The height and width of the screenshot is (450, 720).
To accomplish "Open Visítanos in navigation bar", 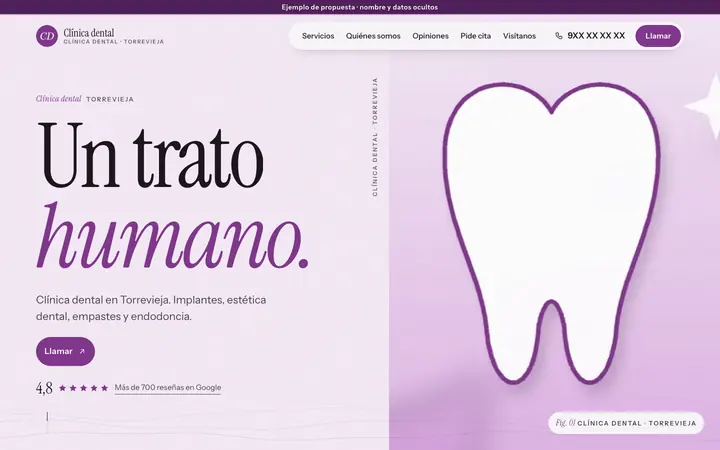I will 519,36.
